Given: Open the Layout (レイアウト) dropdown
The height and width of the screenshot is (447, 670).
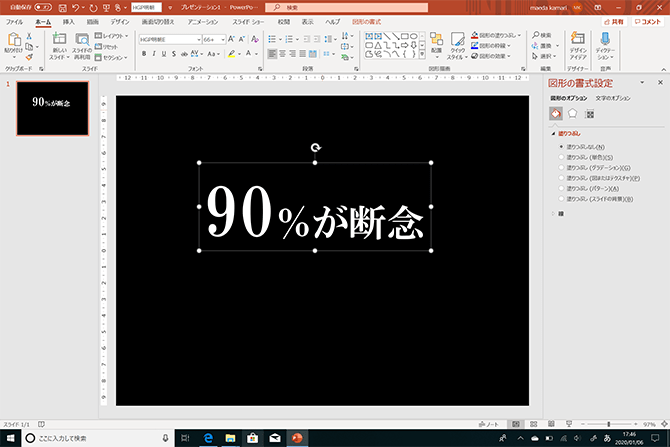Looking at the screenshot, I should (x=111, y=36).
